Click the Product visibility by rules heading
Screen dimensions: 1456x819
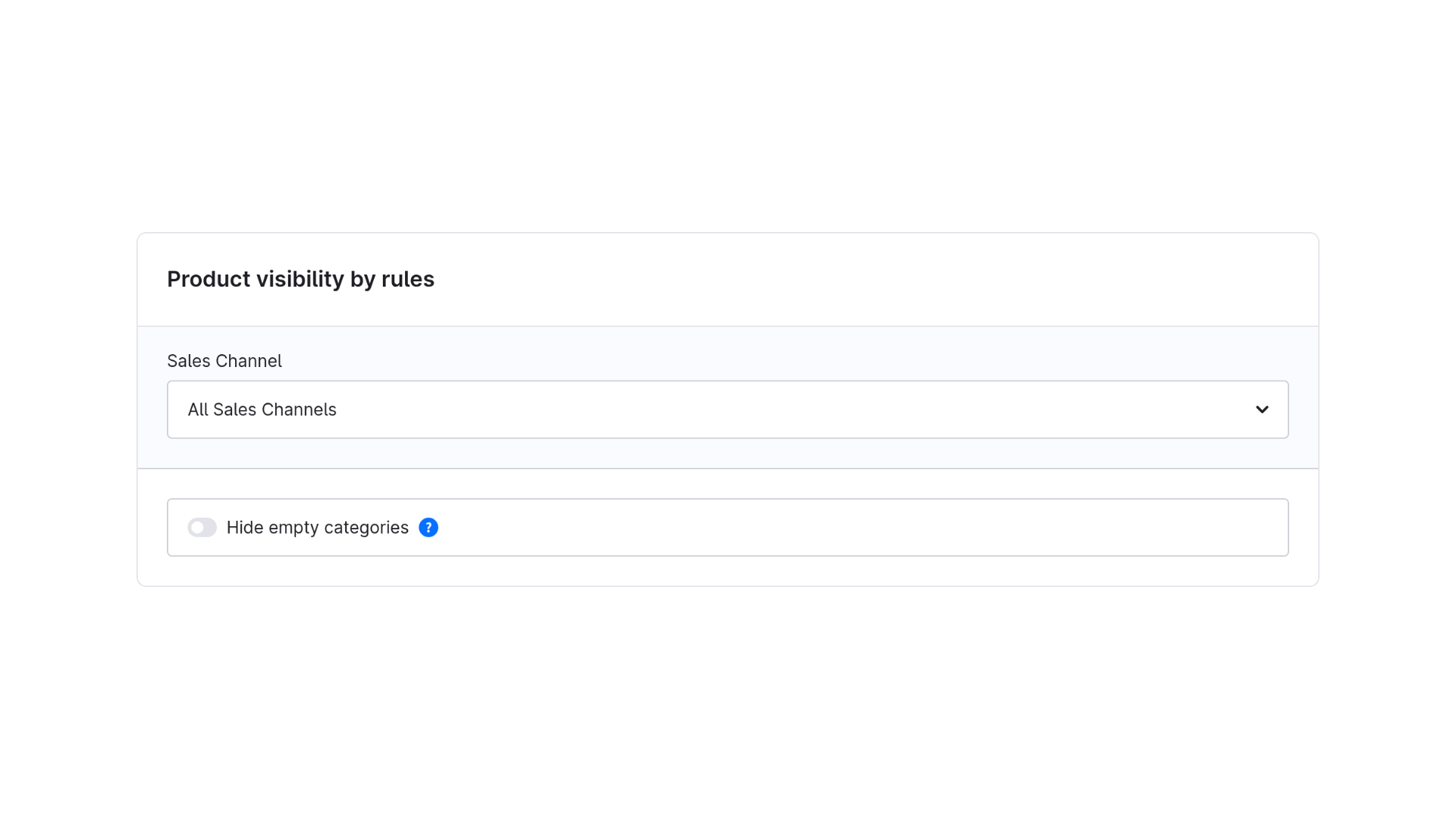coord(300,279)
